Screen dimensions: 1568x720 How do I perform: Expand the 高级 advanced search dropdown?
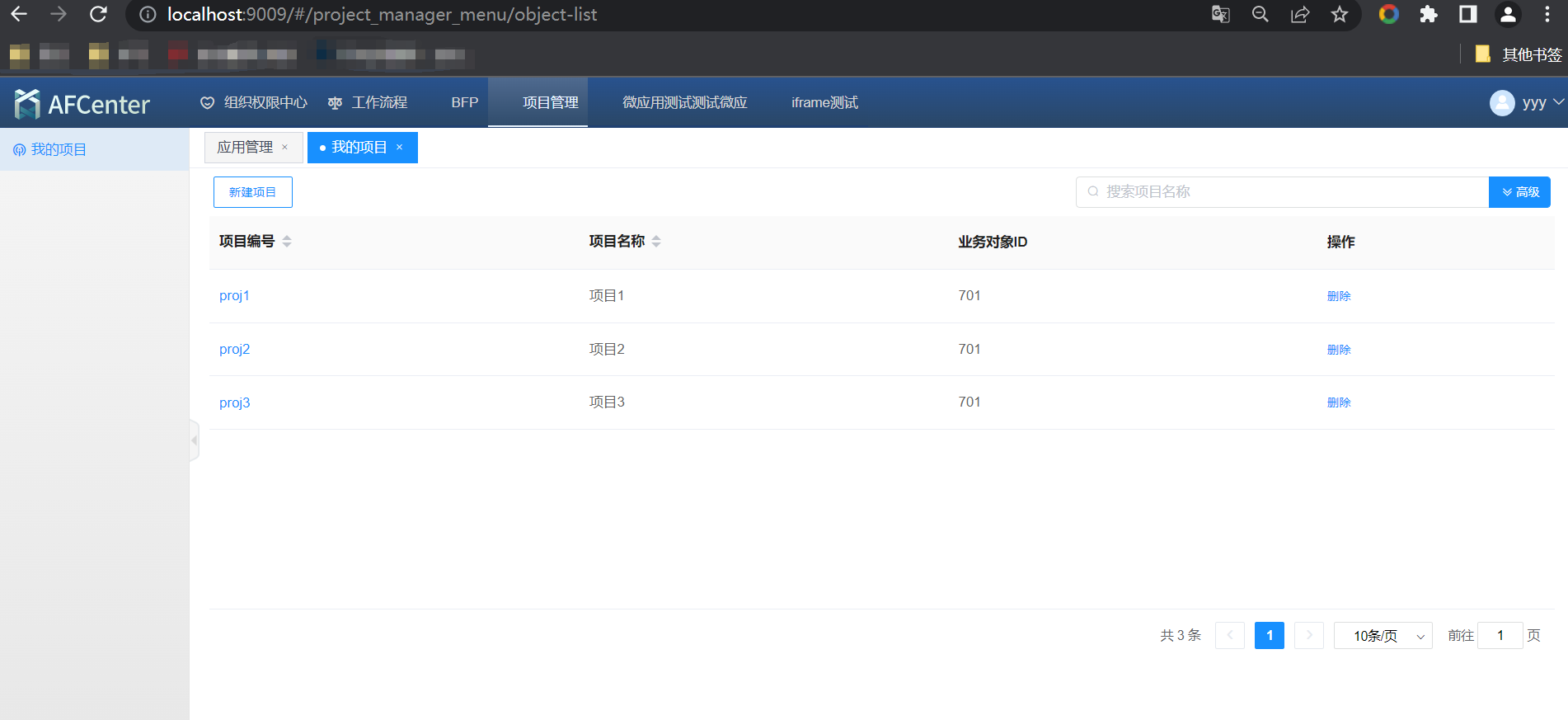coord(1519,192)
